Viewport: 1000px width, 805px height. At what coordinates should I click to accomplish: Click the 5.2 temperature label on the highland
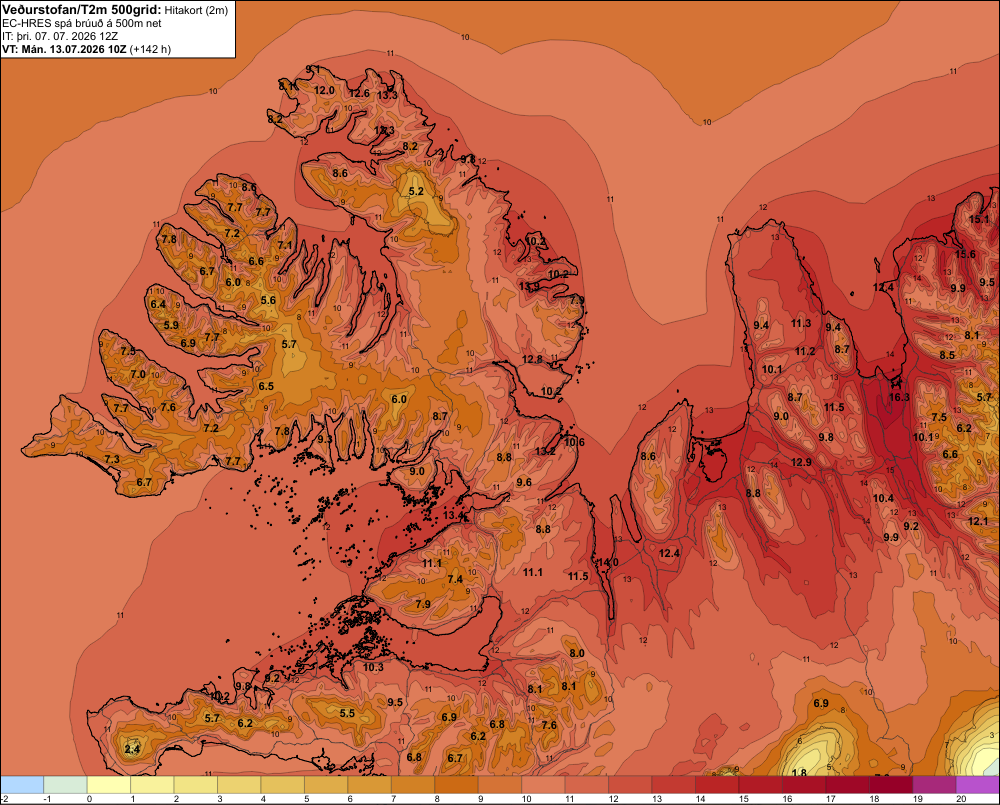pyautogui.click(x=416, y=191)
